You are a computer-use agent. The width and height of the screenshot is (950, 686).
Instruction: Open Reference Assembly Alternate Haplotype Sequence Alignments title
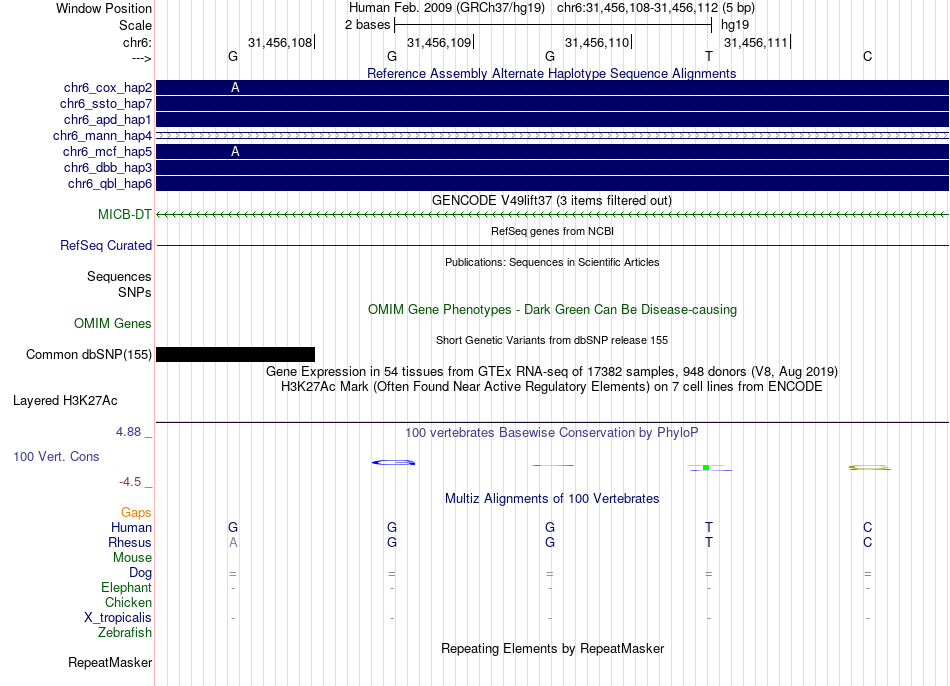[552, 73]
